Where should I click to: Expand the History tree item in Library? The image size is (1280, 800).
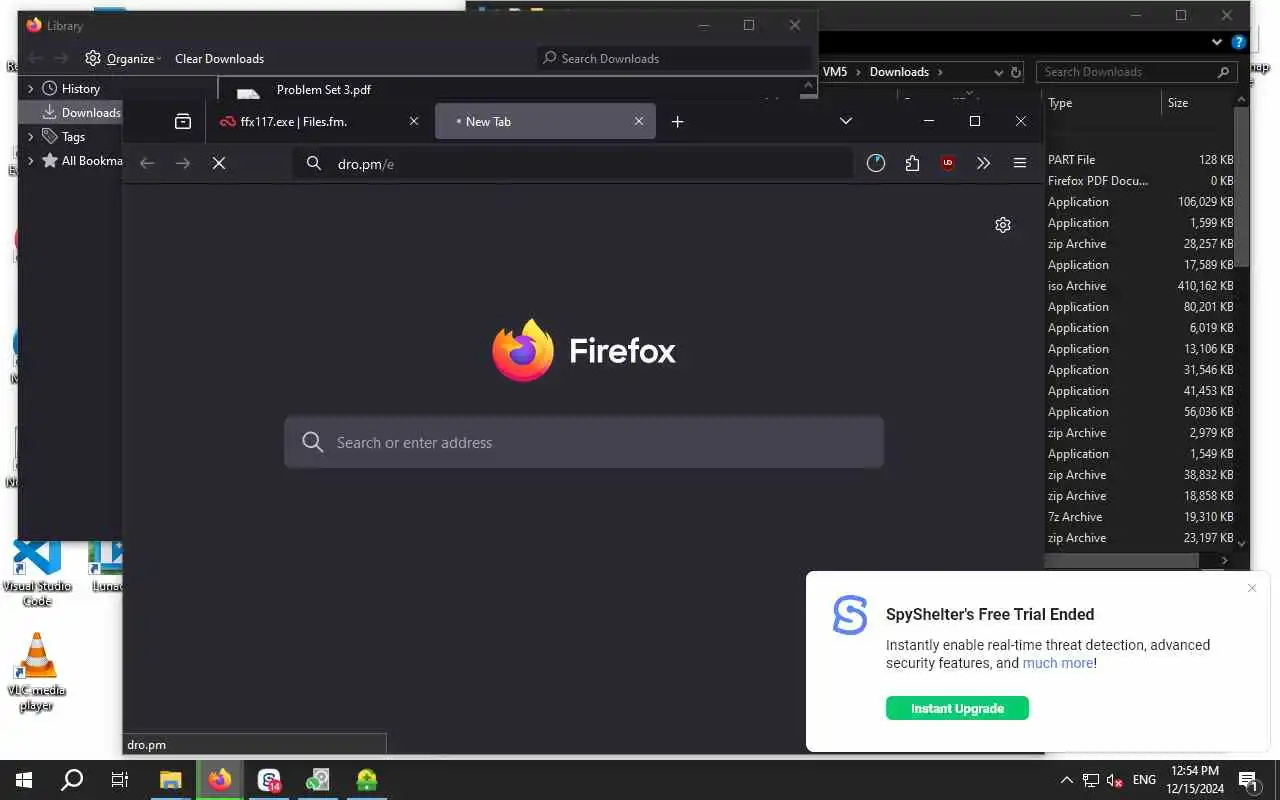[31, 88]
